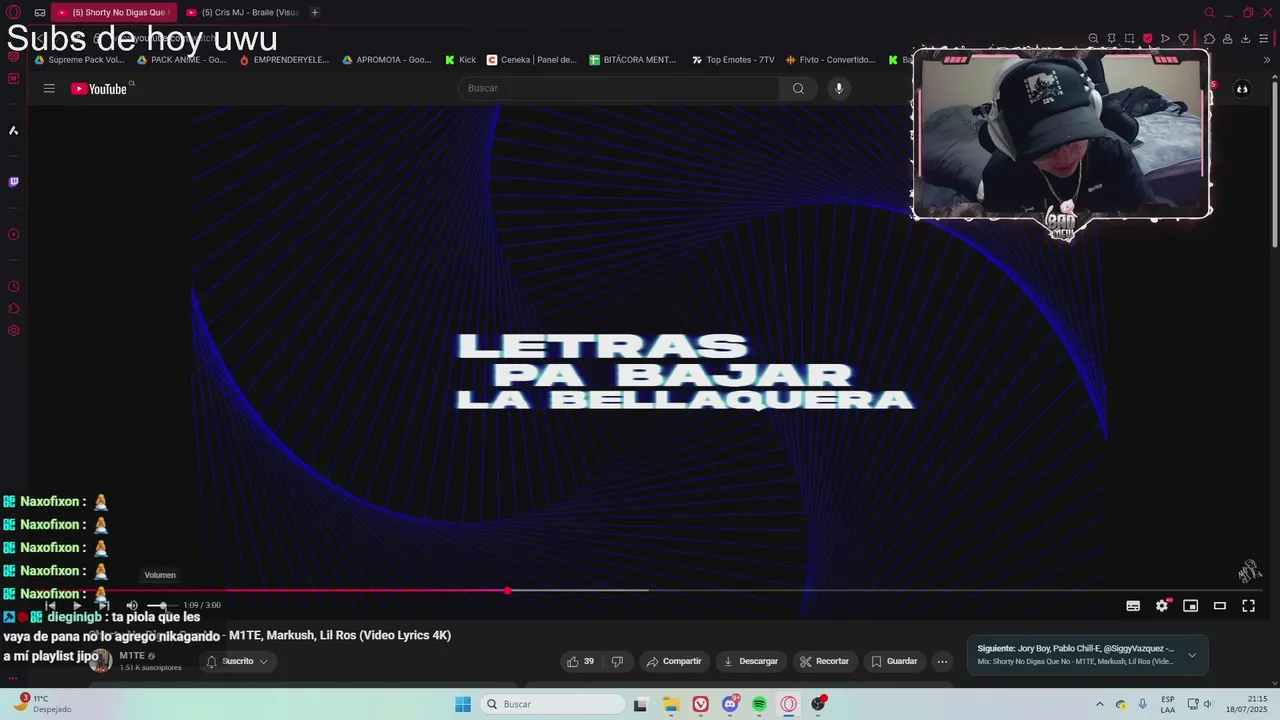Add page to bookmarks heart icon
Screen dimensions: 1280x720
click(x=1184, y=39)
